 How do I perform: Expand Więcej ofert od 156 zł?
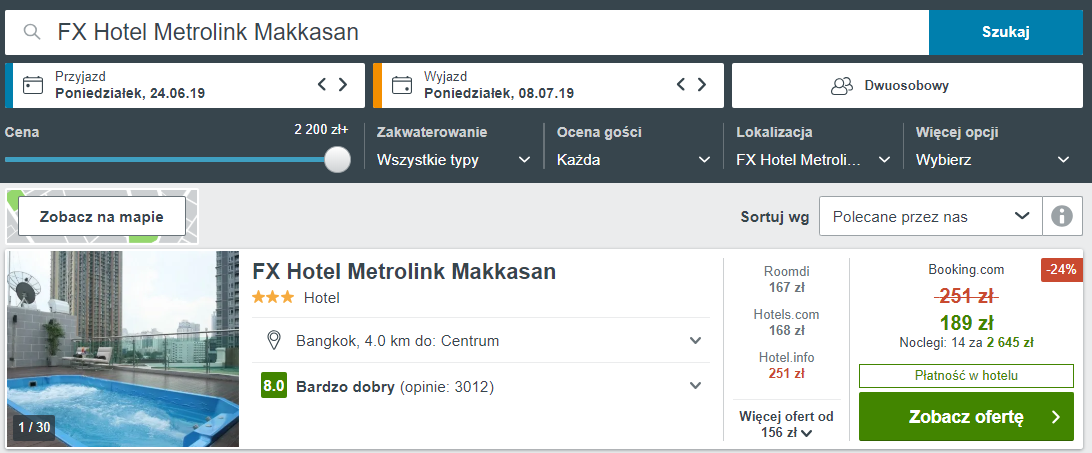click(786, 424)
